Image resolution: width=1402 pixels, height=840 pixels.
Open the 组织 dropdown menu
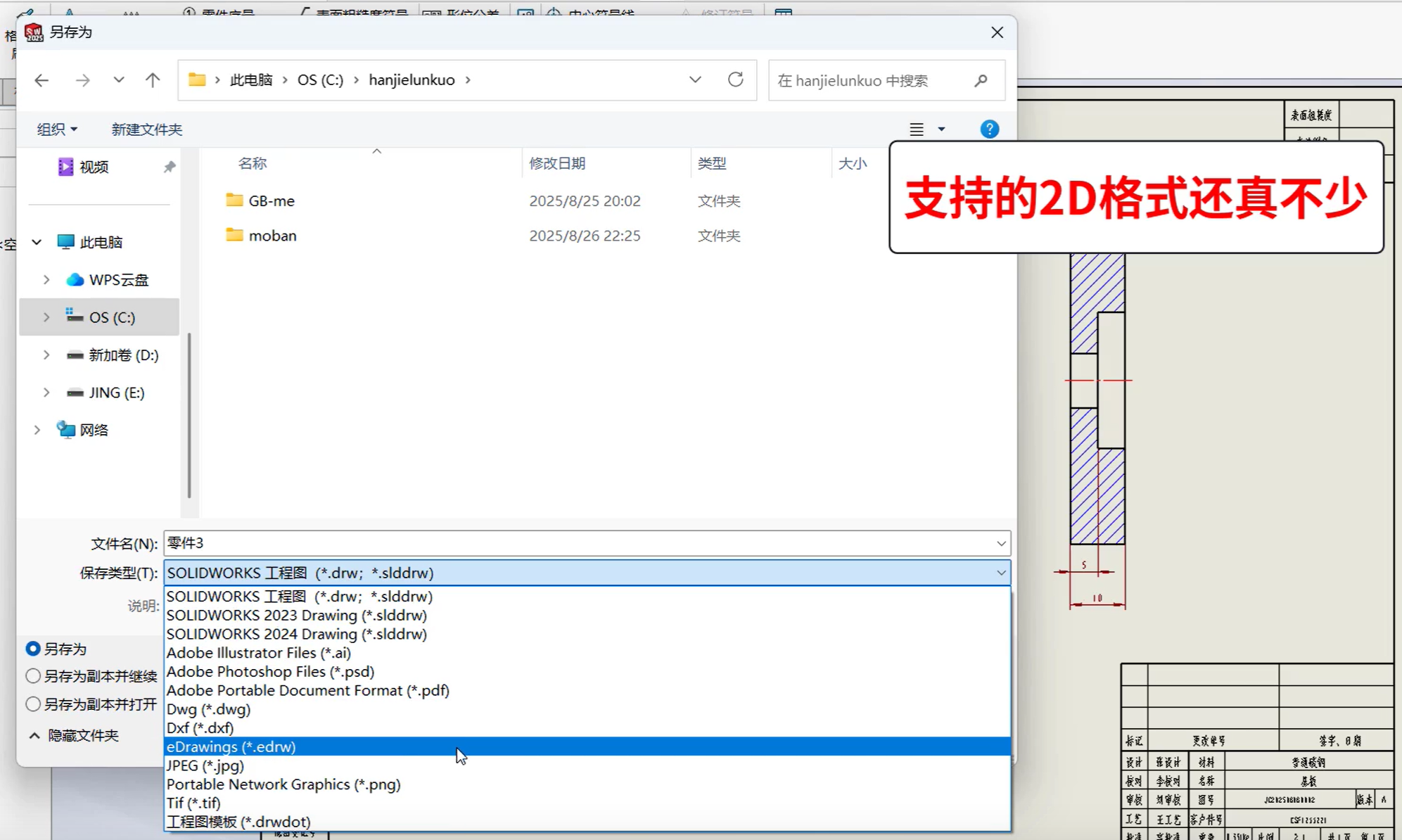coord(56,129)
